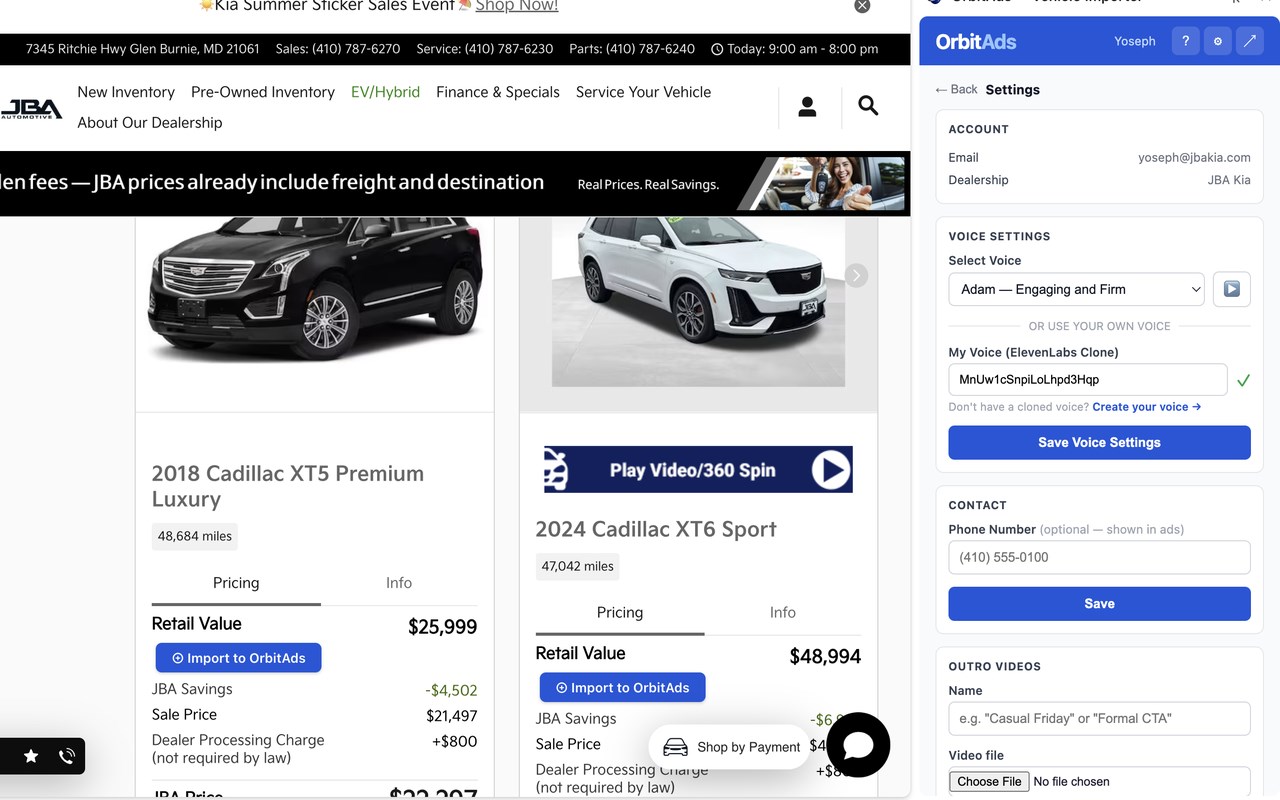Click the Real Prices. Real Savings. banner
Screen dimensions: 1280x800
[x=648, y=184]
